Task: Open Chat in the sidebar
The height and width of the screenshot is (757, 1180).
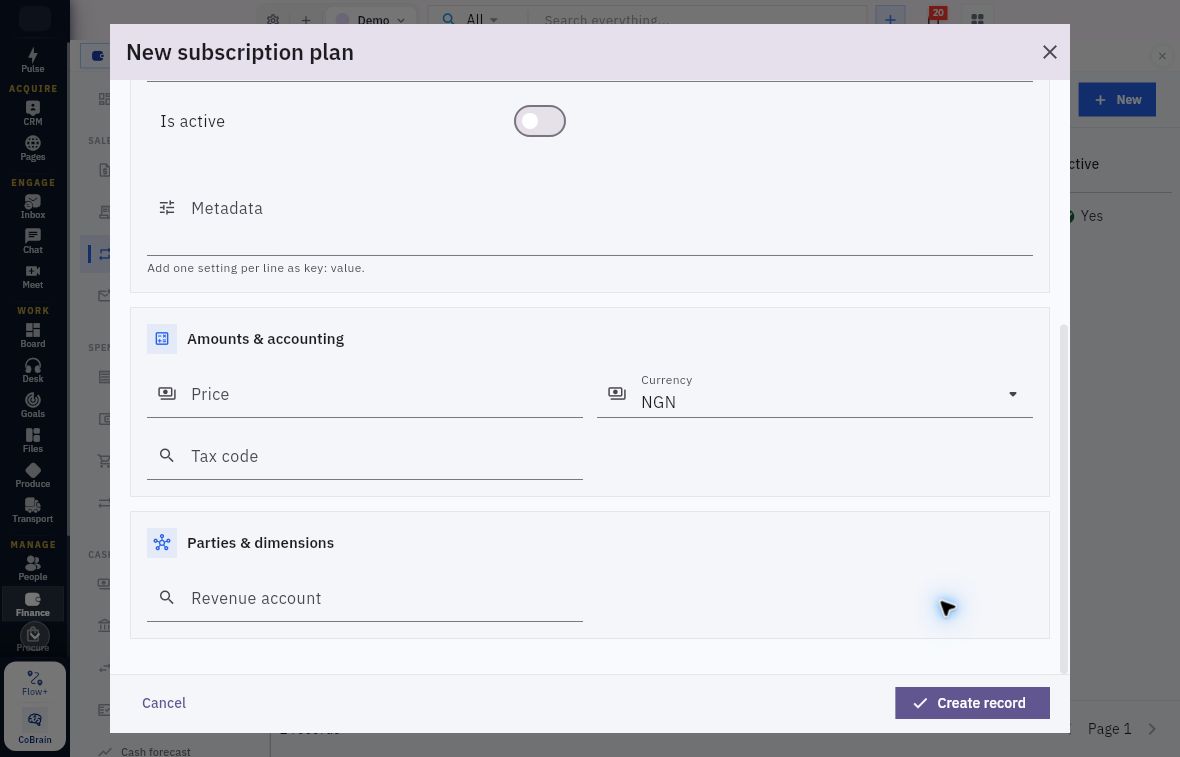Action: (x=32, y=242)
